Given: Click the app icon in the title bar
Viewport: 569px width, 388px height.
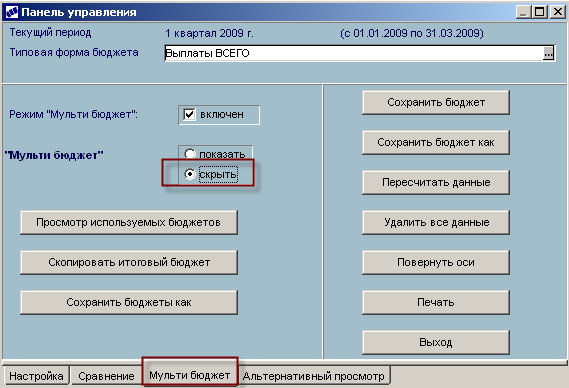Looking at the screenshot, I should coord(12,12).
